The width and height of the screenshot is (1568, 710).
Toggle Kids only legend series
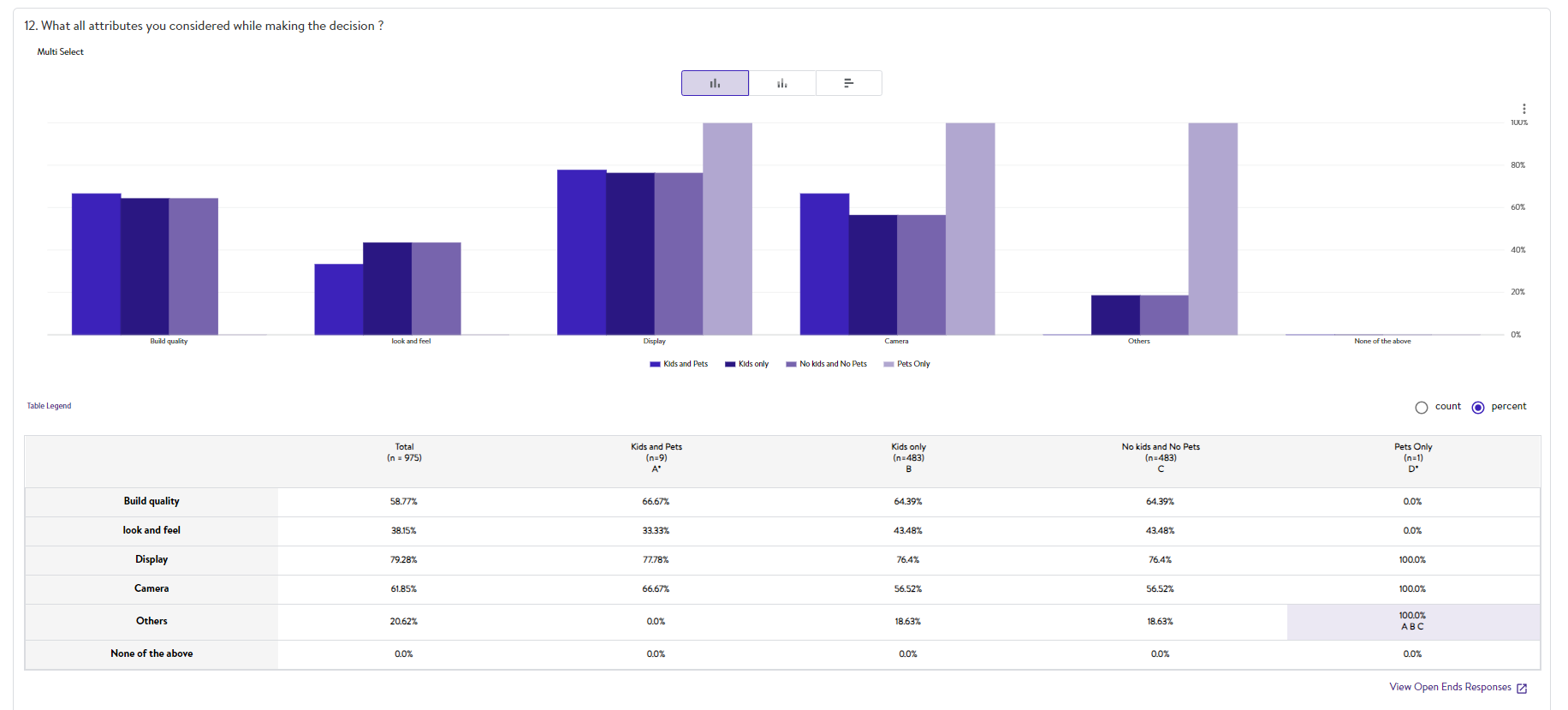click(746, 364)
